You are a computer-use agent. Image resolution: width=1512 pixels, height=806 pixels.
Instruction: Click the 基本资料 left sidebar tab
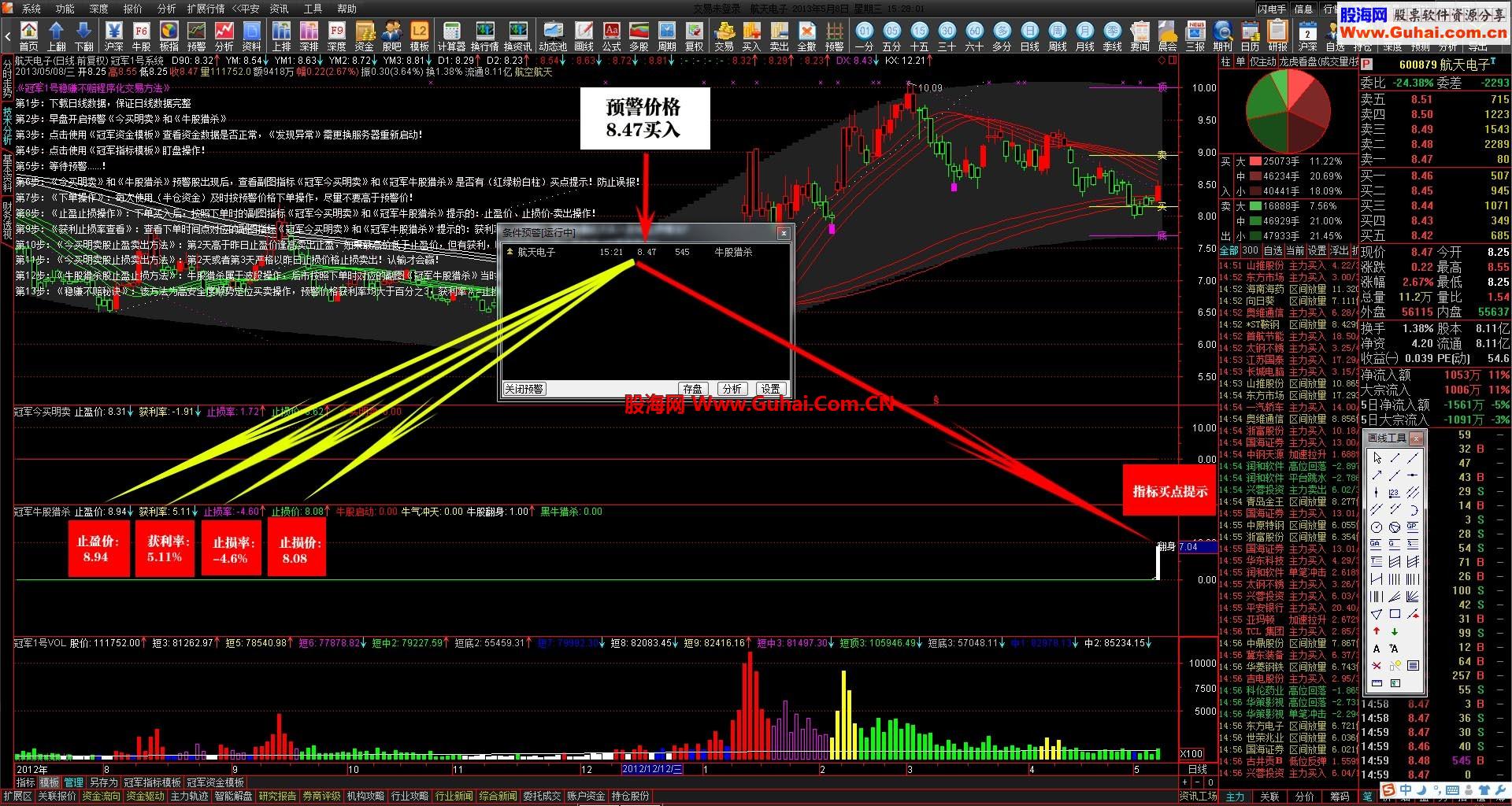pos(7,172)
